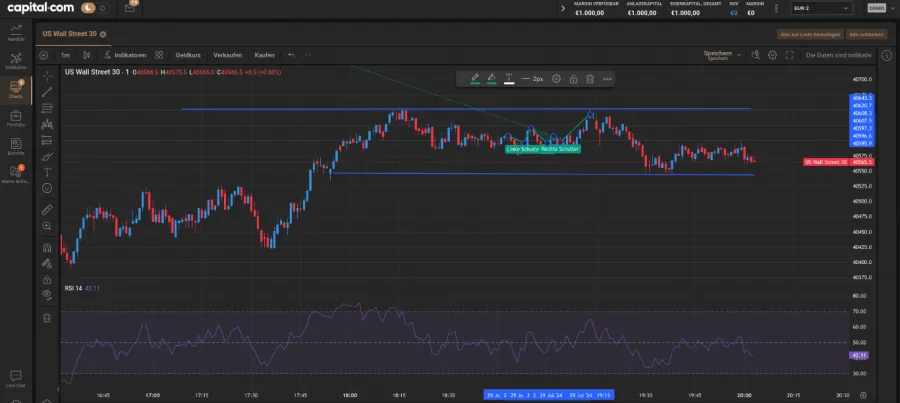Select the brush drawing tool

coord(47,156)
